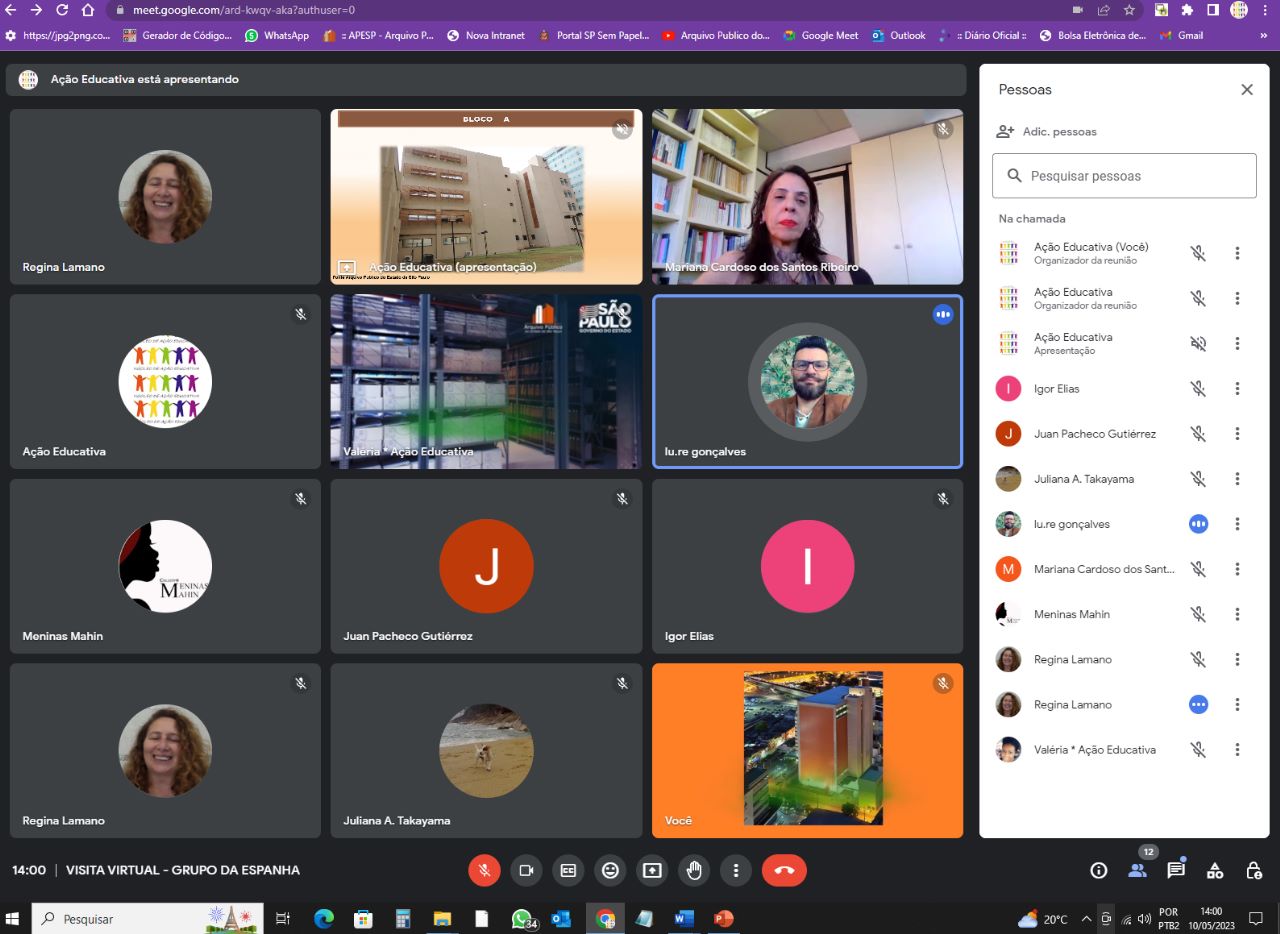Viewport: 1280px width, 934px height.
Task: Open Word from taskbar
Action: pos(684,918)
